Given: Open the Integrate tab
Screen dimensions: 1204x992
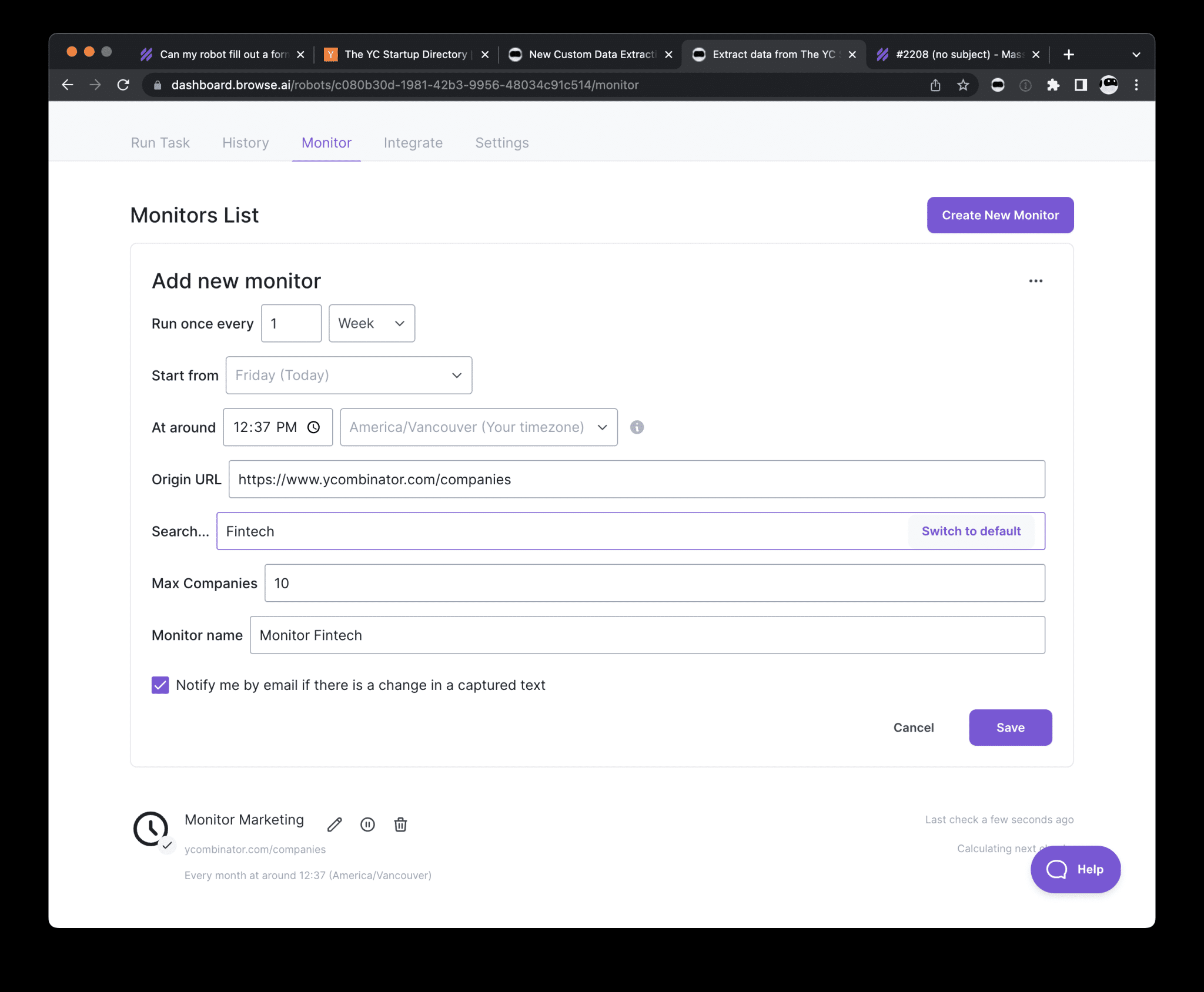Looking at the screenshot, I should [413, 142].
